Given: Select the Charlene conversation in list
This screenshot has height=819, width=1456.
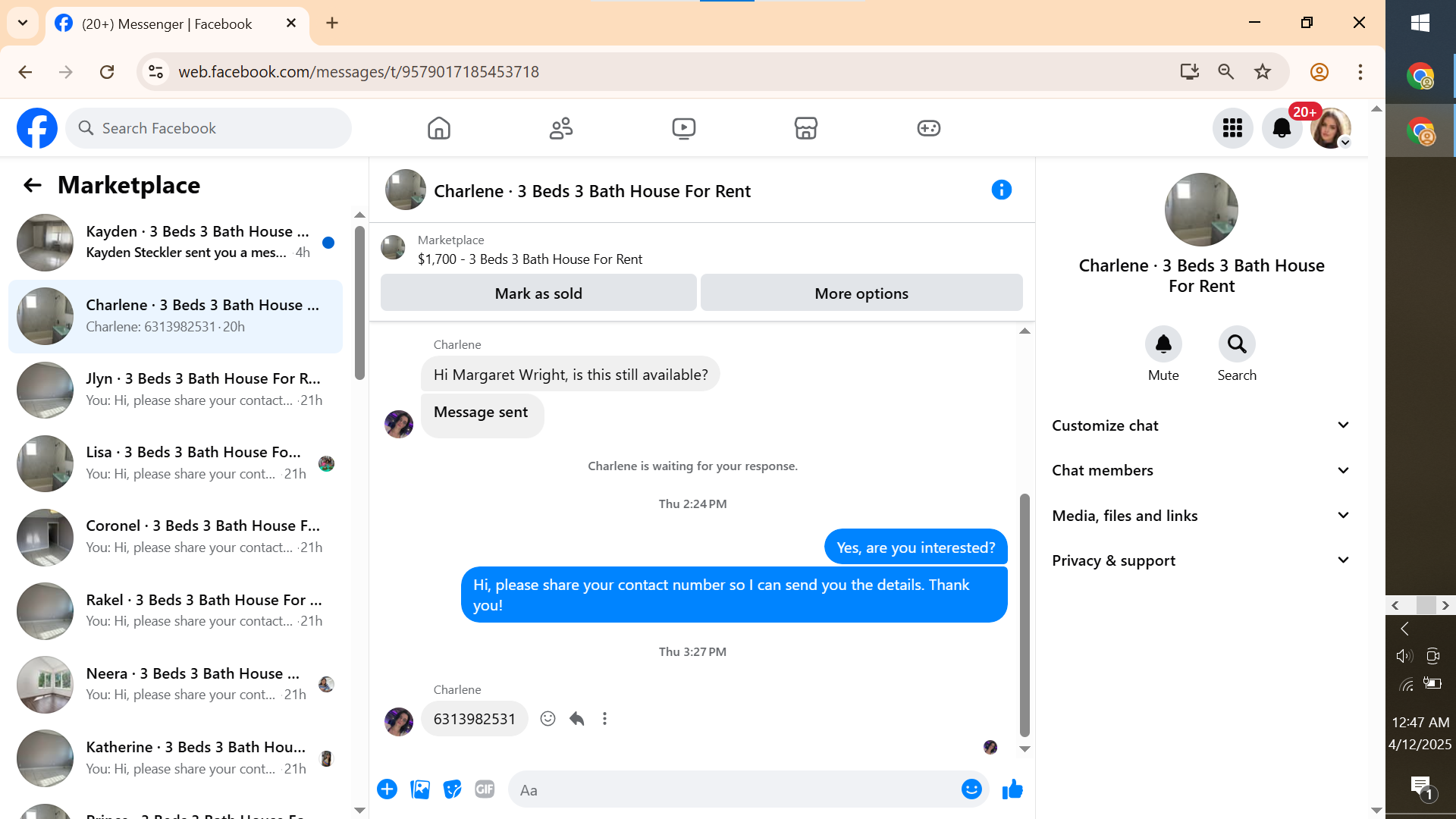Looking at the screenshot, I should coord(176,316).
